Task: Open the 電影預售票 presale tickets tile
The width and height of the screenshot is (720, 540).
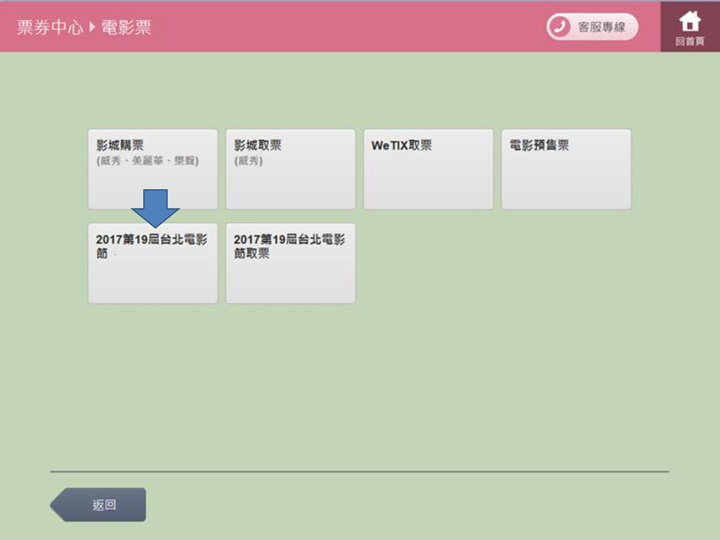Action: pos(566,169)
